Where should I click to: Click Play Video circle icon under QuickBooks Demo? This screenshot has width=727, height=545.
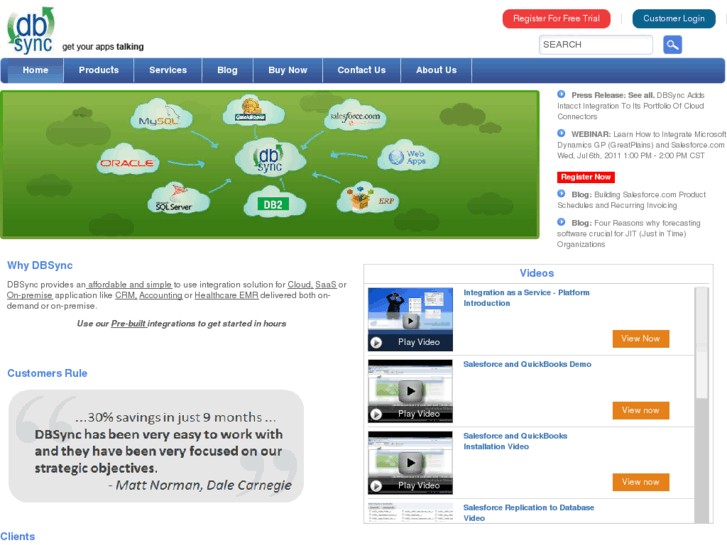pyautogui.click(x=376, y=414)
